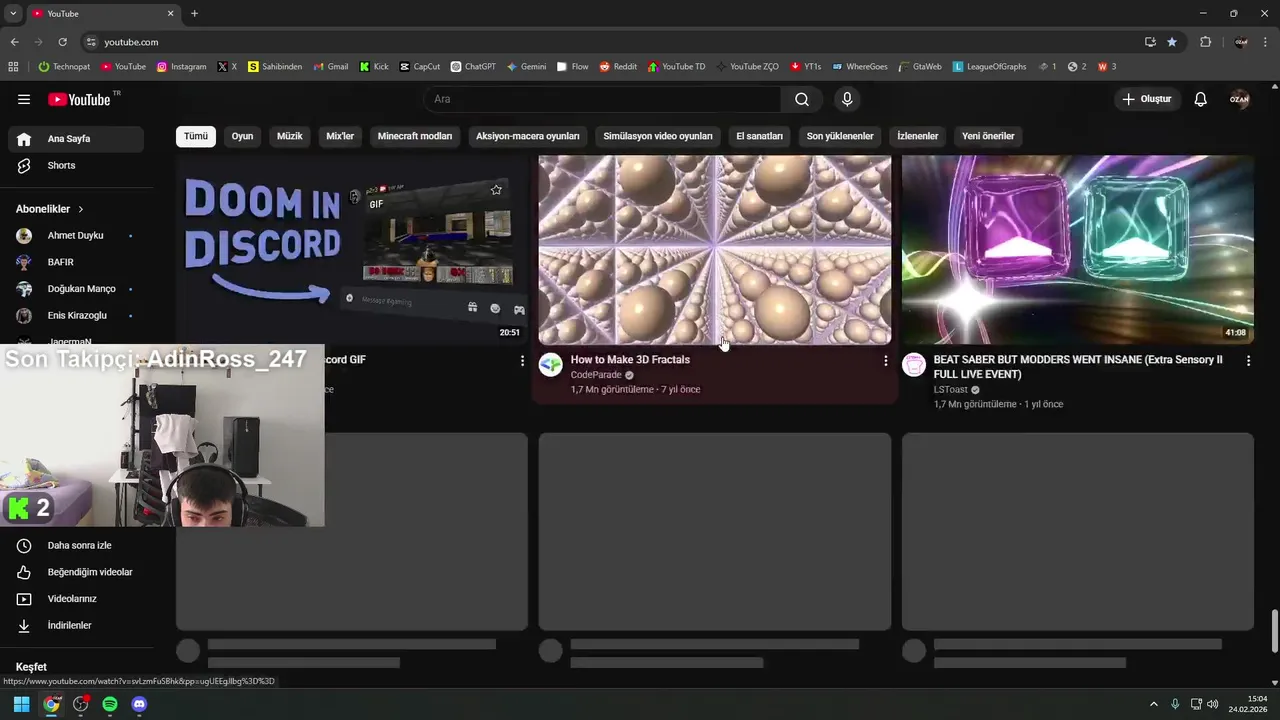This screenshot has height=720, width=1280.
Task: Open the Reddit bookmark
Action: 618,67
